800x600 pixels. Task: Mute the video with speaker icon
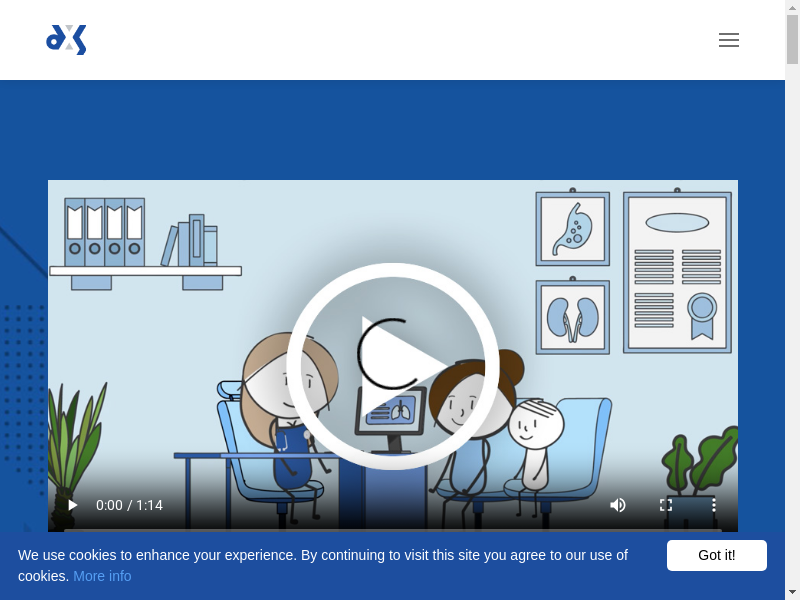click(x=618, y=505)
